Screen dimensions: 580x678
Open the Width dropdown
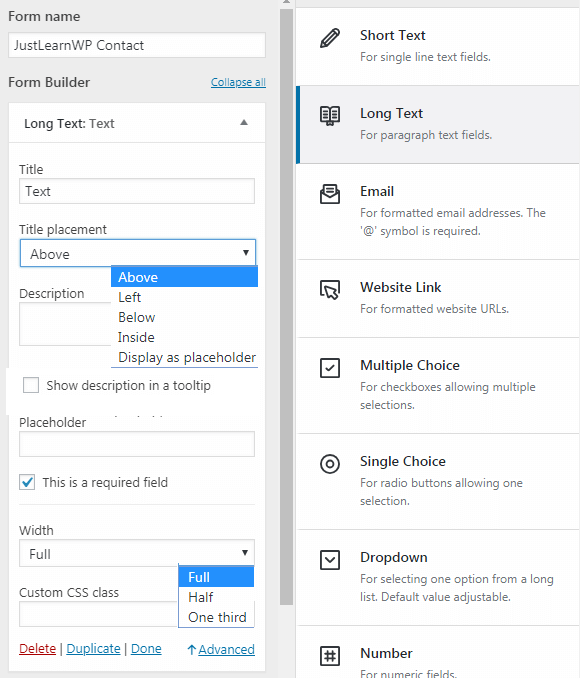click(137, 553)
